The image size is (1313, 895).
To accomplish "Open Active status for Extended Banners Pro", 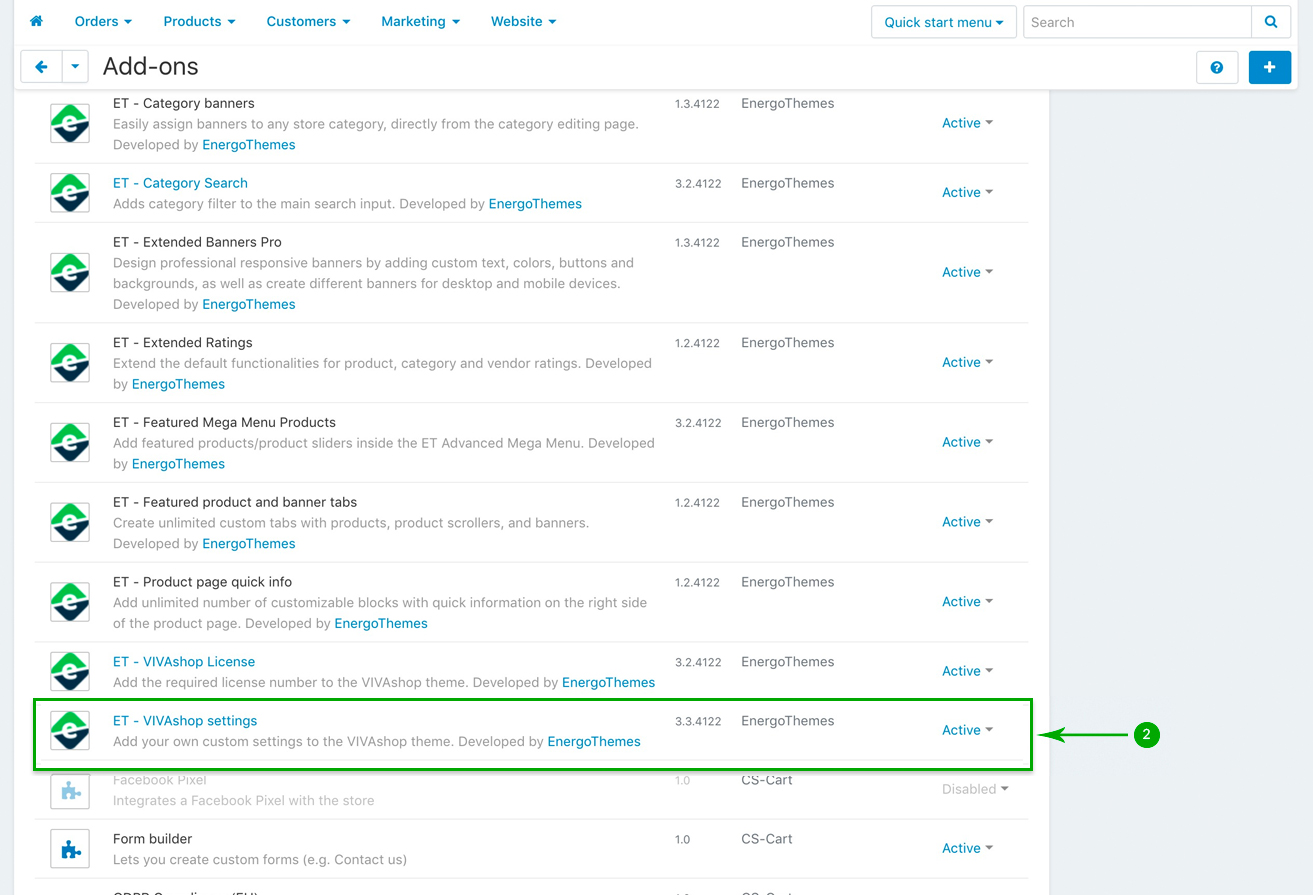I will tap(967, 272).
